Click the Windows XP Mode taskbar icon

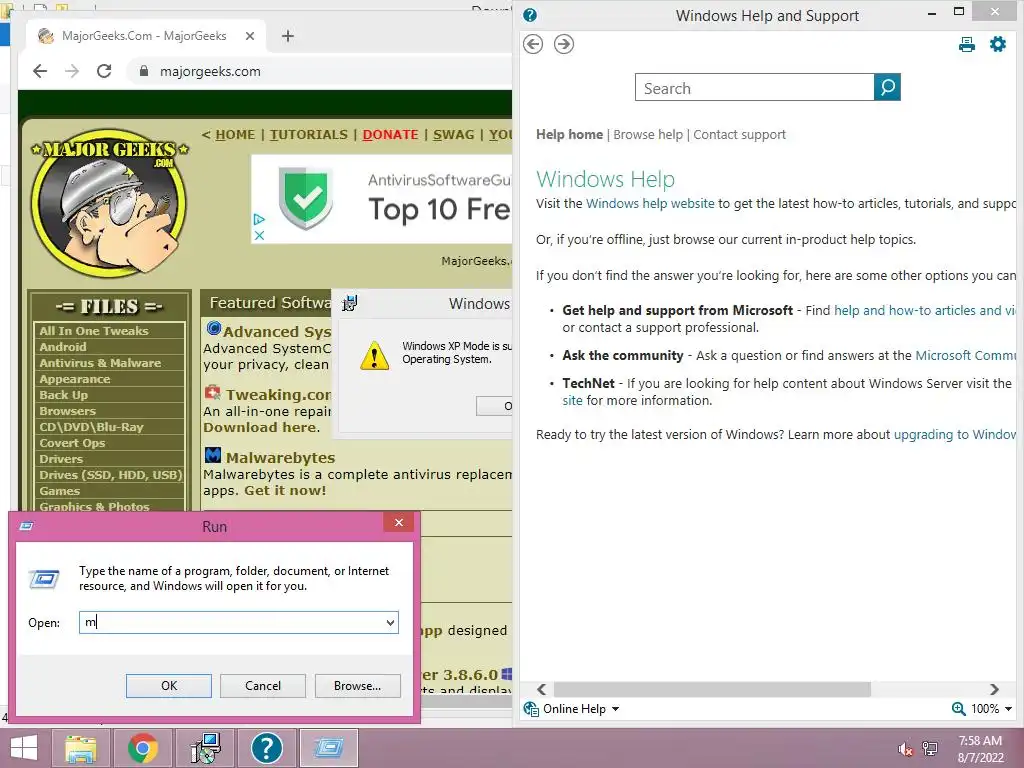205,748
